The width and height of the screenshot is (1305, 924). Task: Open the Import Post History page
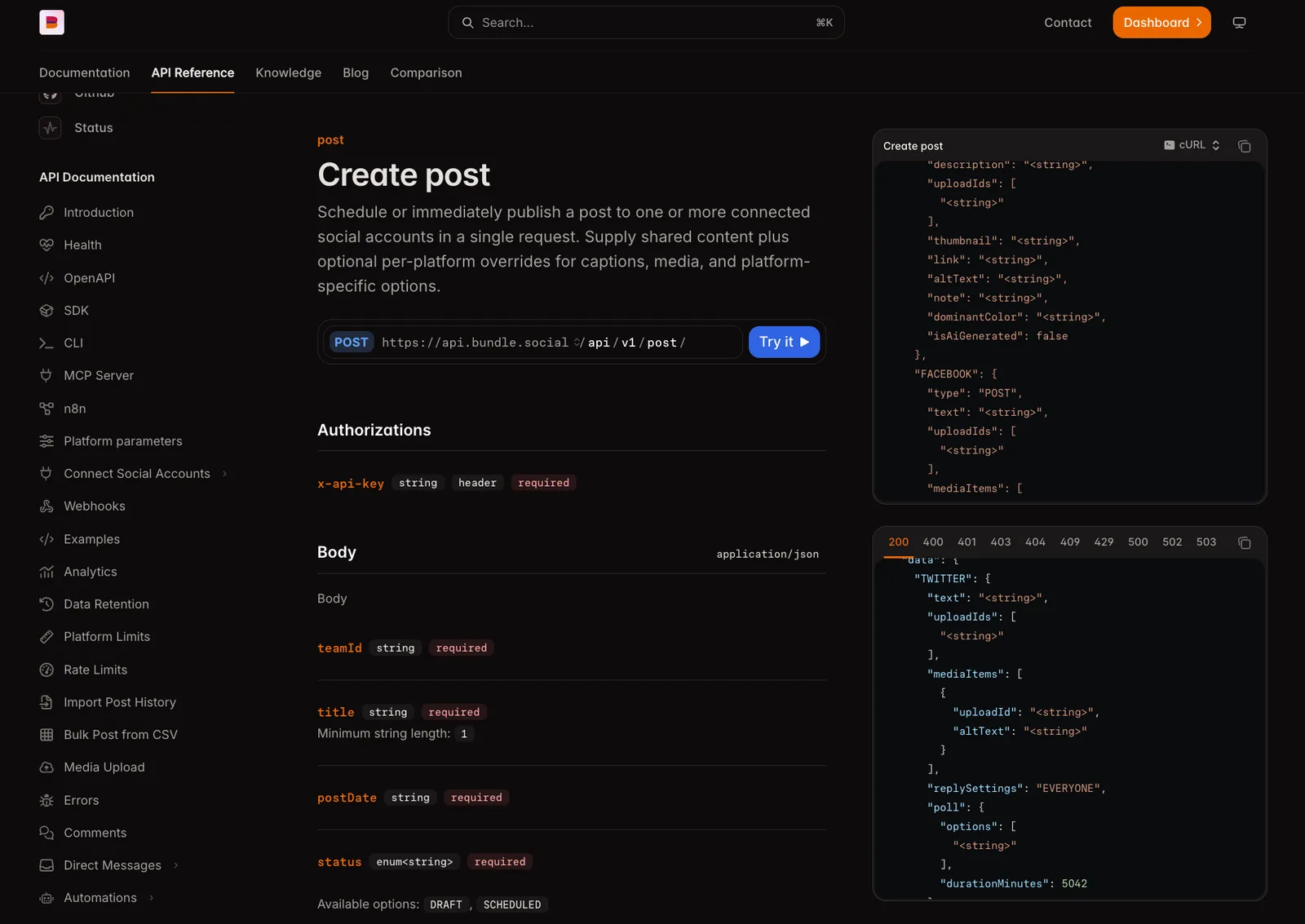[120, 702]
